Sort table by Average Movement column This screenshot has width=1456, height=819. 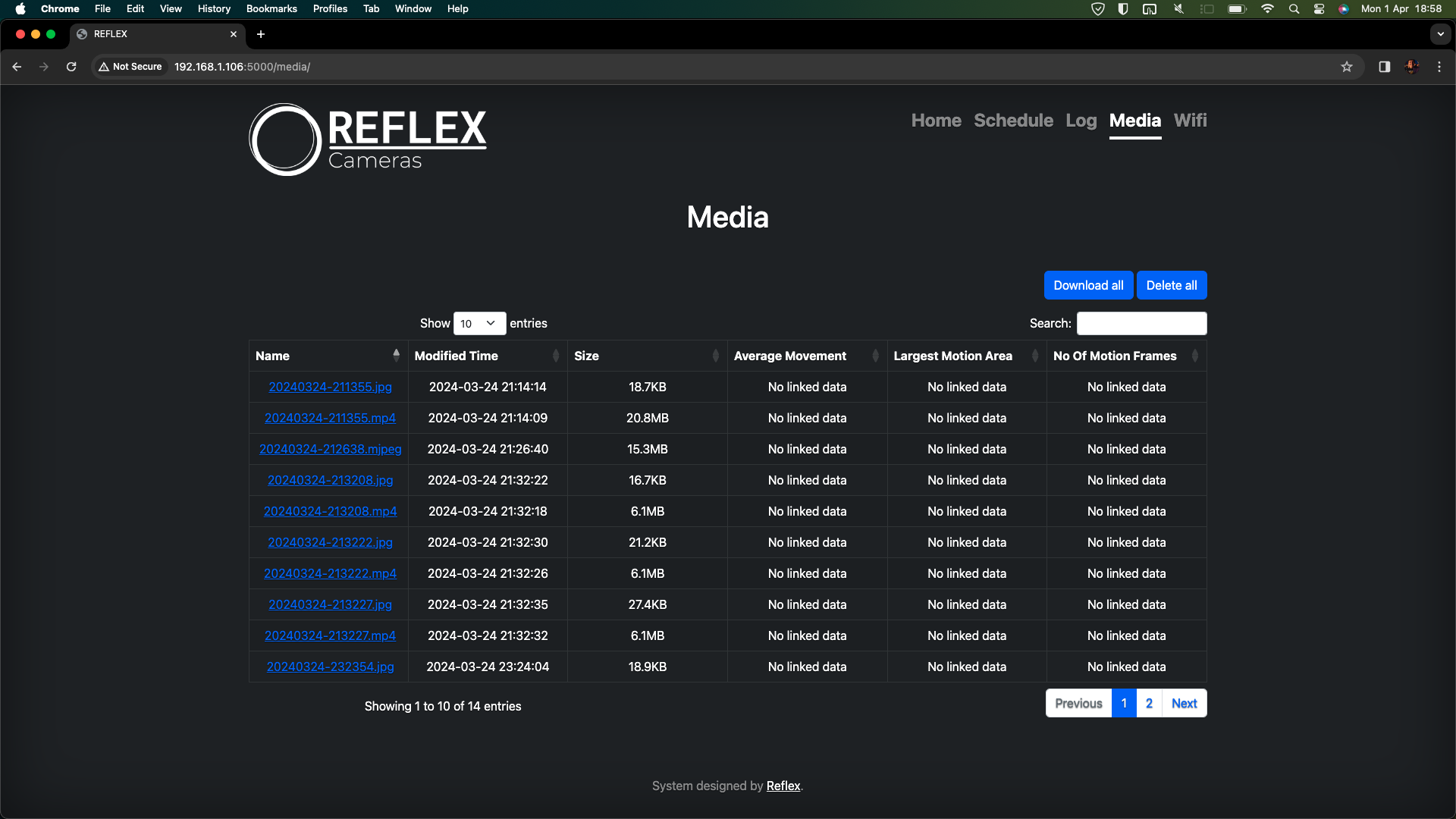[x=807, y=356]
